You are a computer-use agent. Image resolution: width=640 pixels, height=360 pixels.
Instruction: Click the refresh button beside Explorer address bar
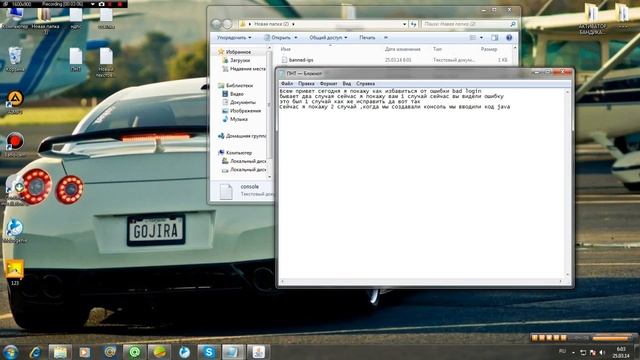pos(413,24)
